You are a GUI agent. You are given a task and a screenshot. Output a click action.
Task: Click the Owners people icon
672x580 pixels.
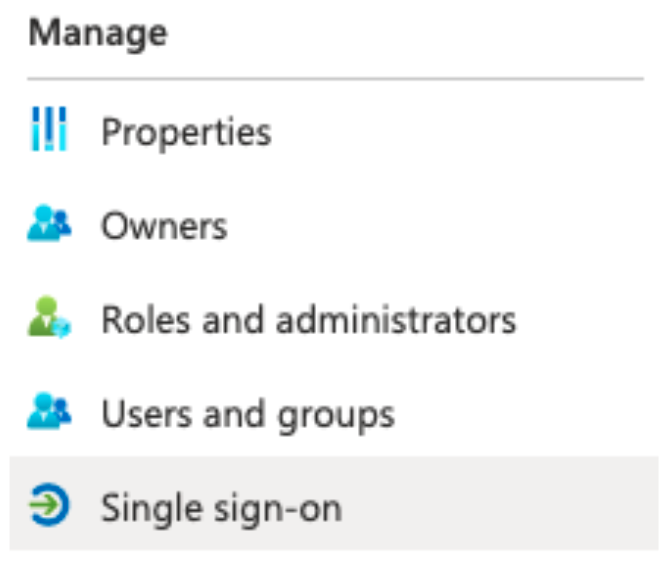pyautogui.click(x=49, y=223)
